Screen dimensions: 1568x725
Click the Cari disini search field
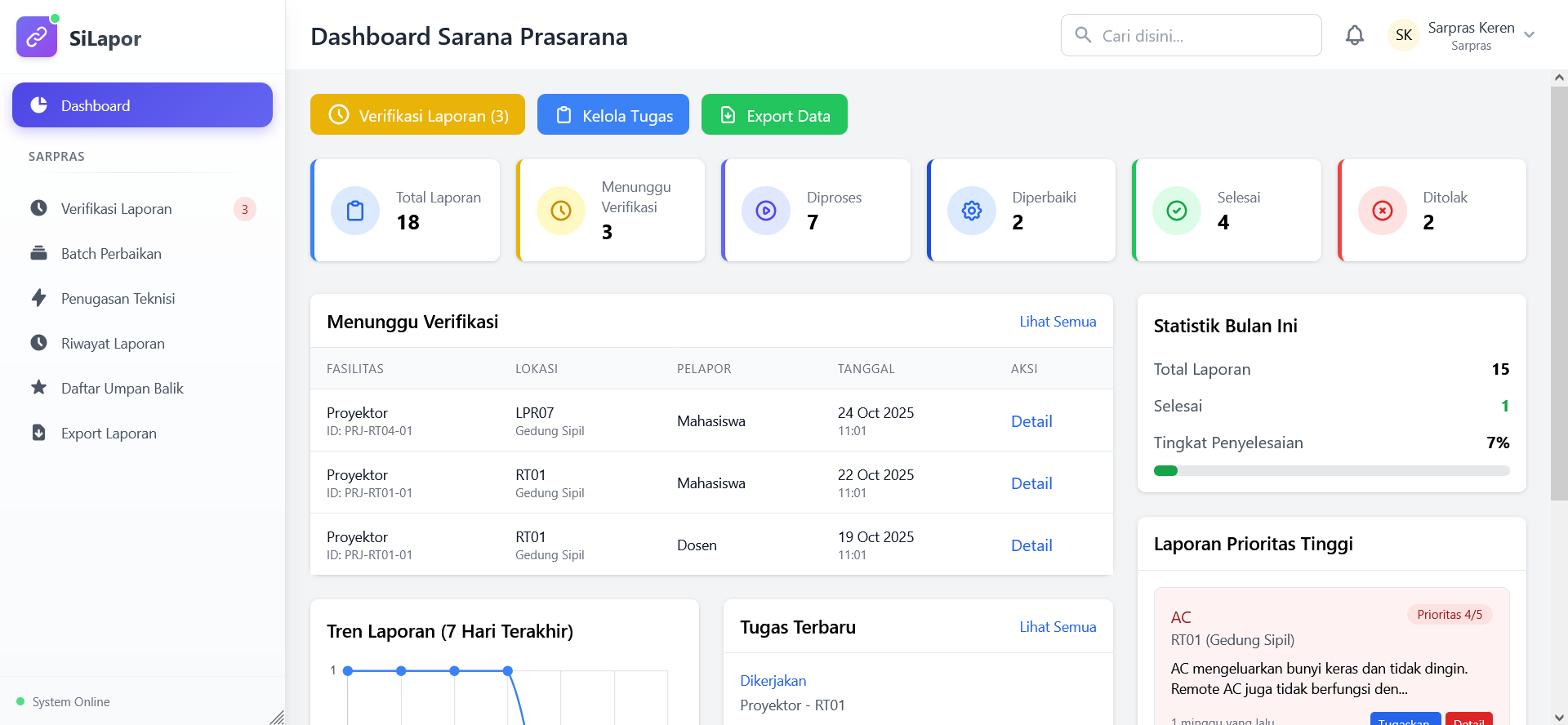(x=1200, y=36)
